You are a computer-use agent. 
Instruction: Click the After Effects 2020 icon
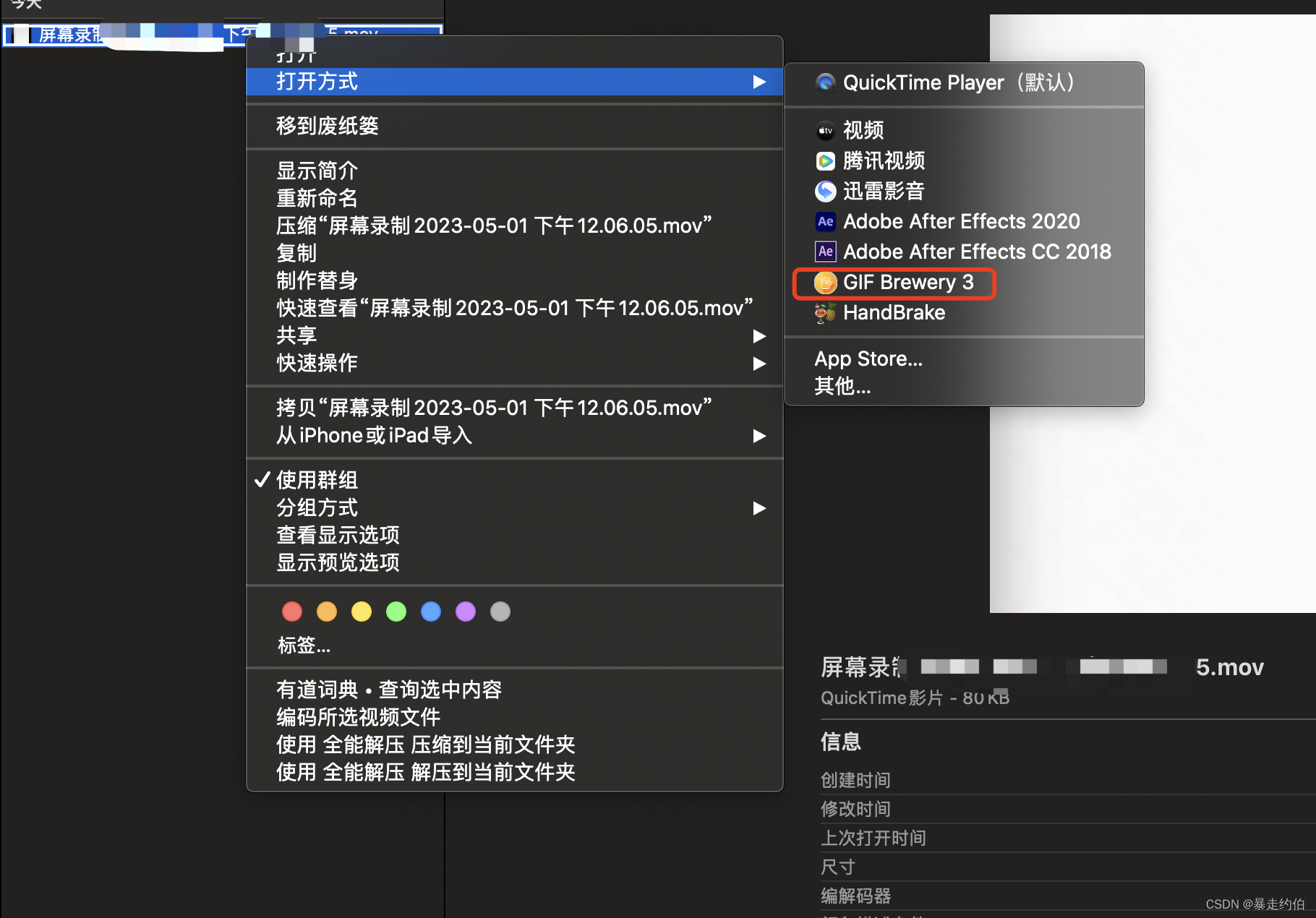point(825,221)
